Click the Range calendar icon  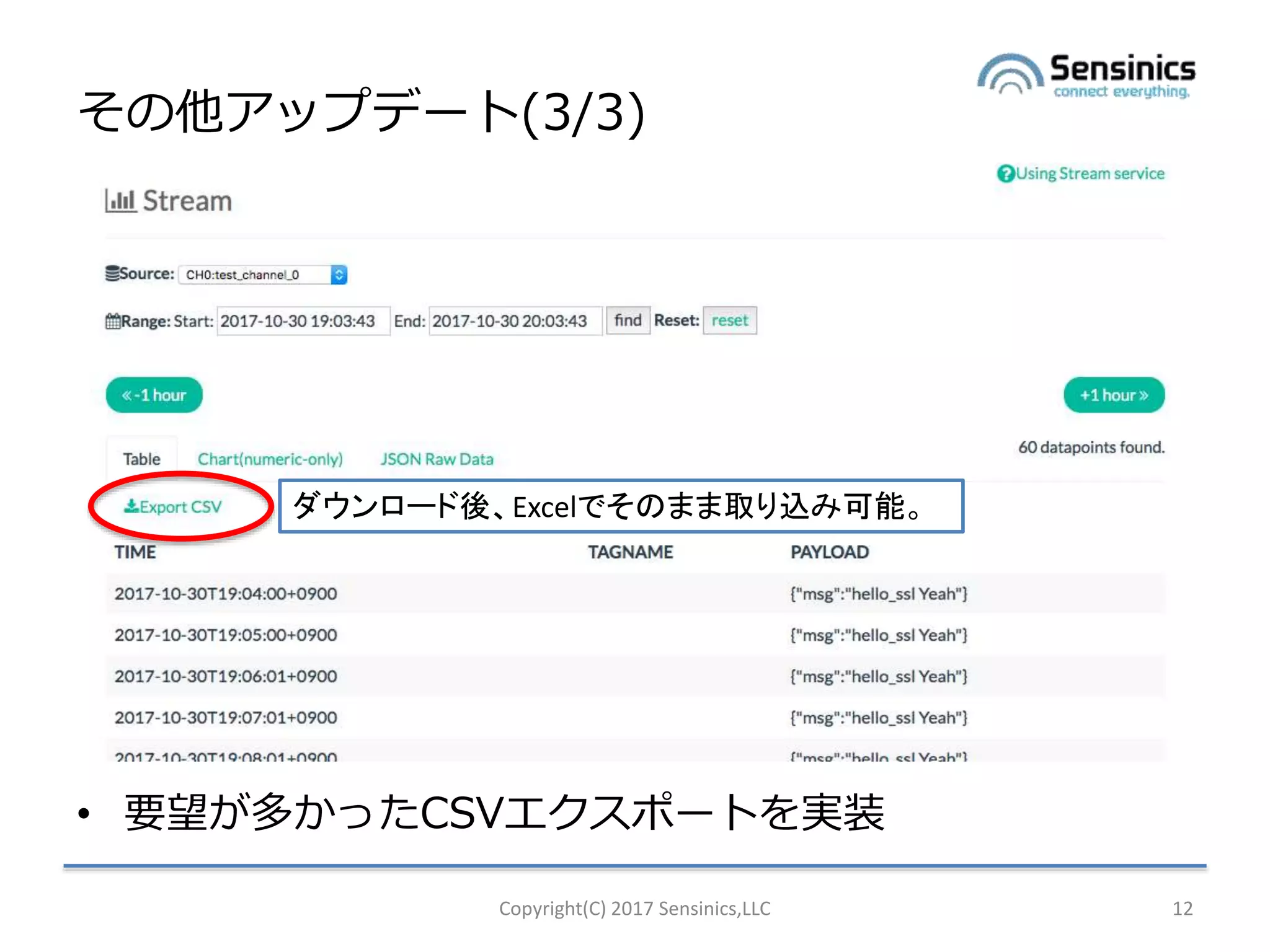pyautogui.click(x=113, y=321)
